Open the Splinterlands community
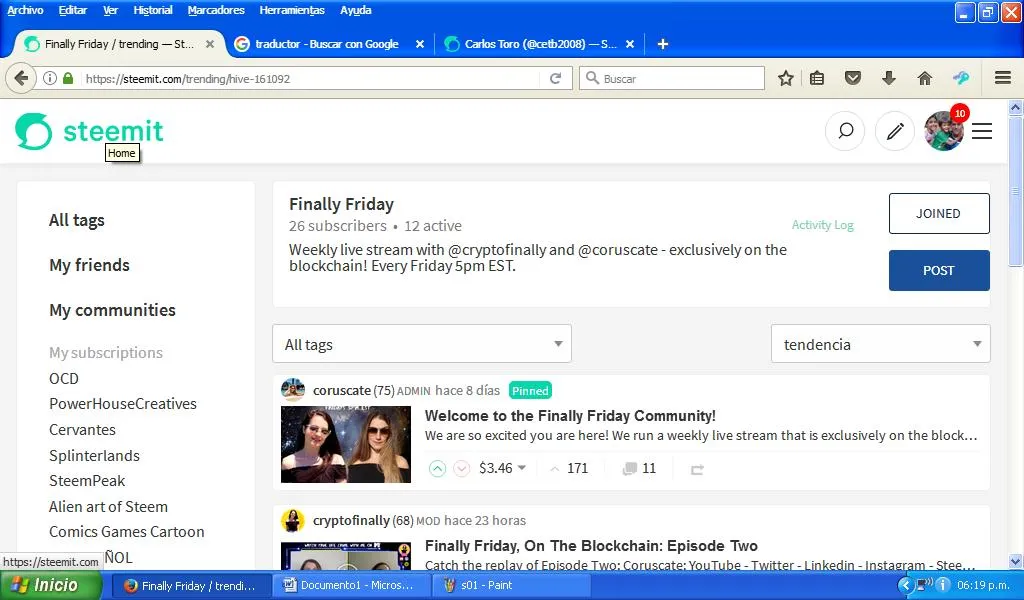1024x600 pixels. (95, 456)
